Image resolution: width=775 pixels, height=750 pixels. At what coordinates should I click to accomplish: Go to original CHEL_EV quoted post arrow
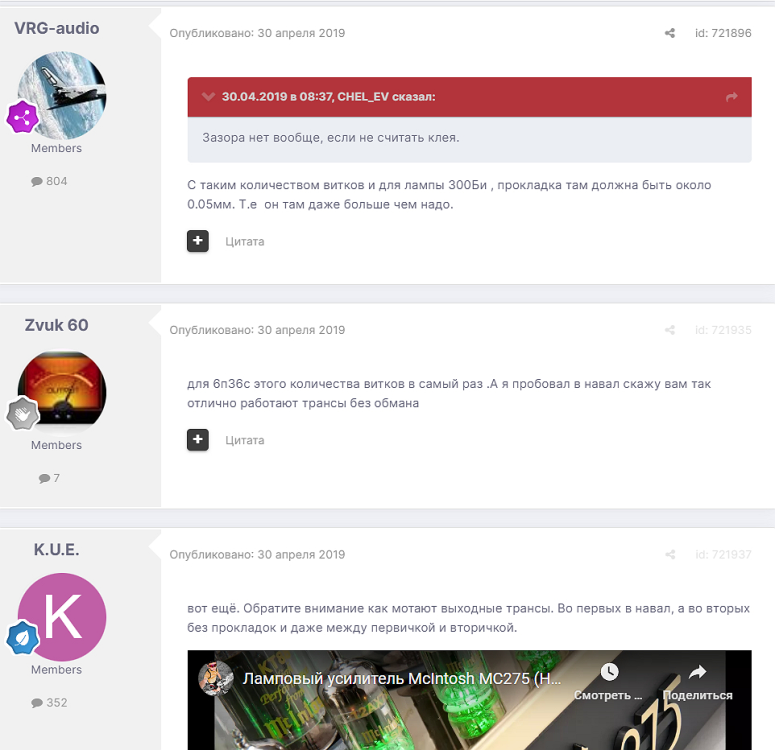(x=732, y=97)
